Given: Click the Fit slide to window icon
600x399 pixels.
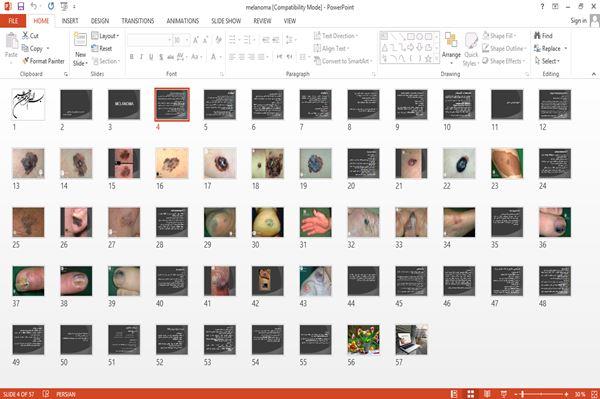Looking at the screenshot, I should tap(594, 394).
